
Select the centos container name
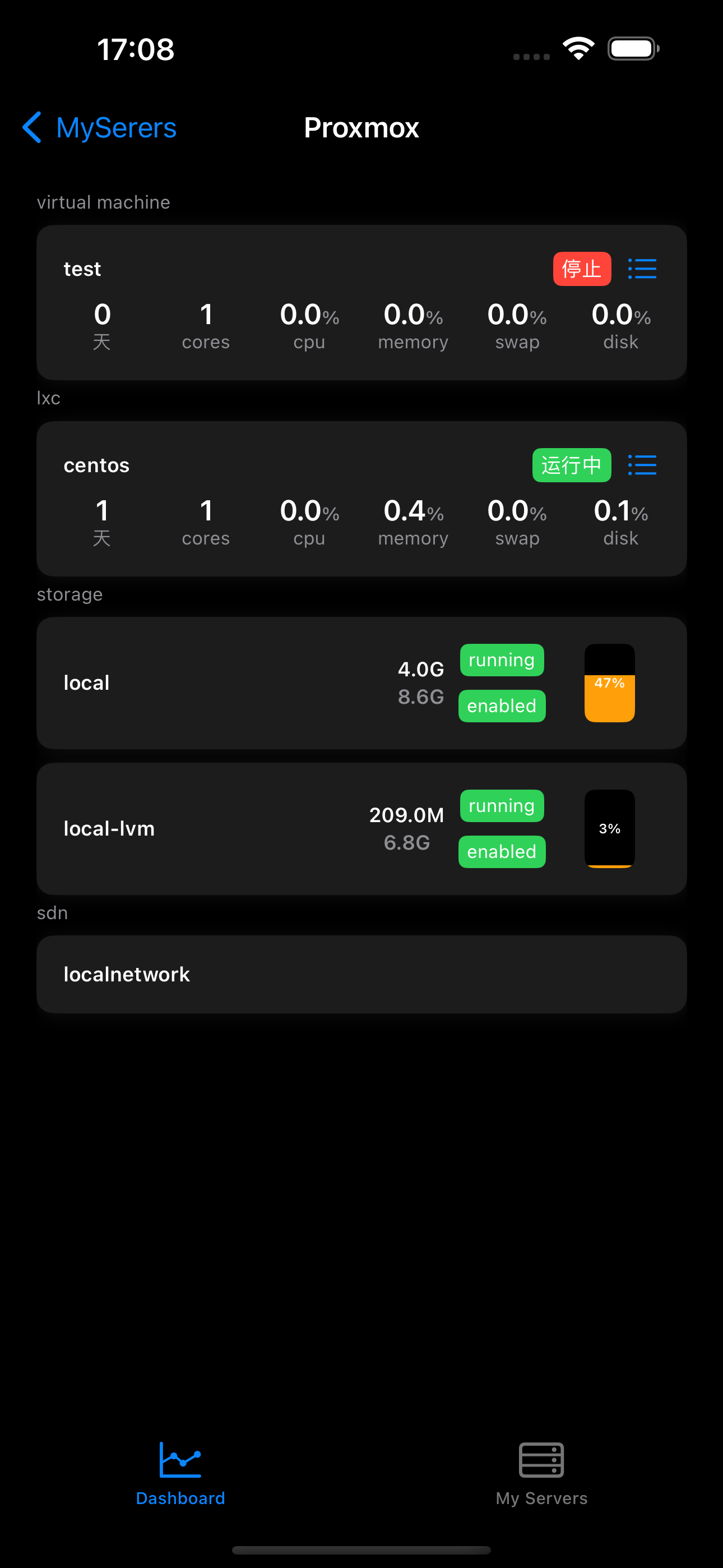click(x=96, y=465)
